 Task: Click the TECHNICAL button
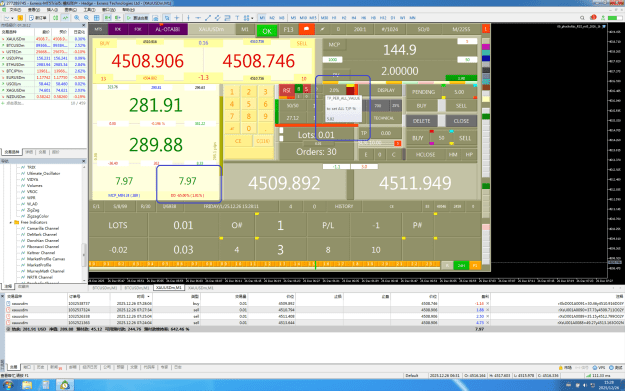point(383,118)
